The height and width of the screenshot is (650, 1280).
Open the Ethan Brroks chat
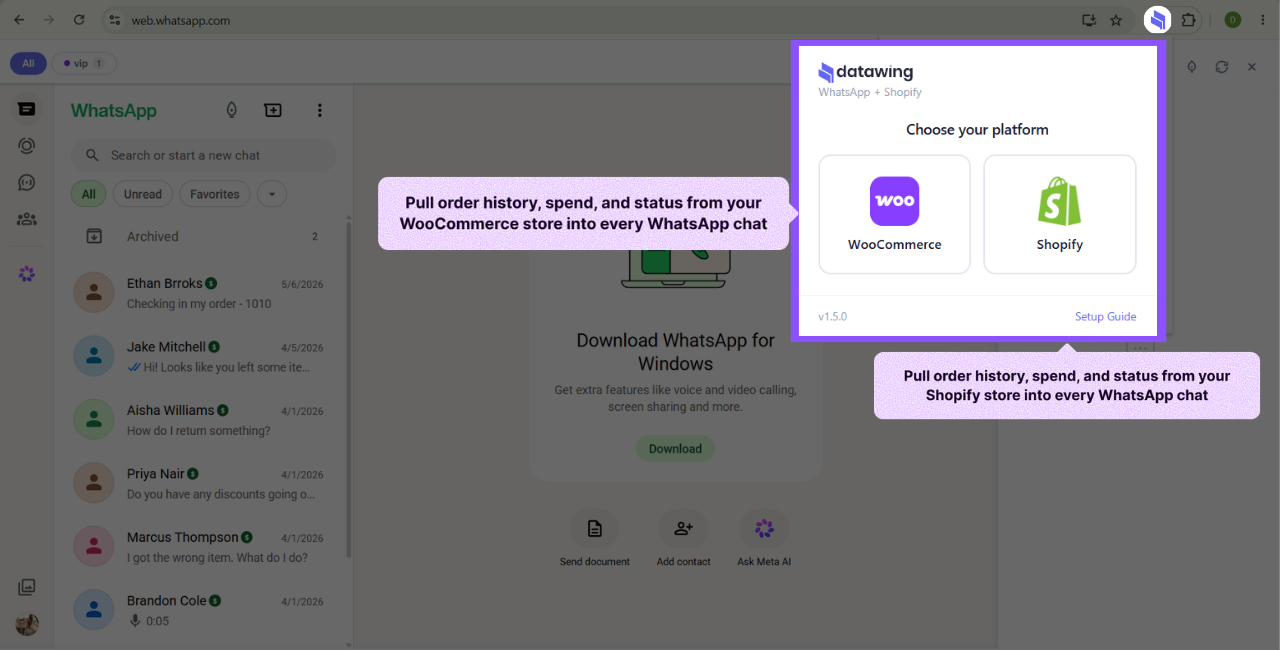(203, 293)
